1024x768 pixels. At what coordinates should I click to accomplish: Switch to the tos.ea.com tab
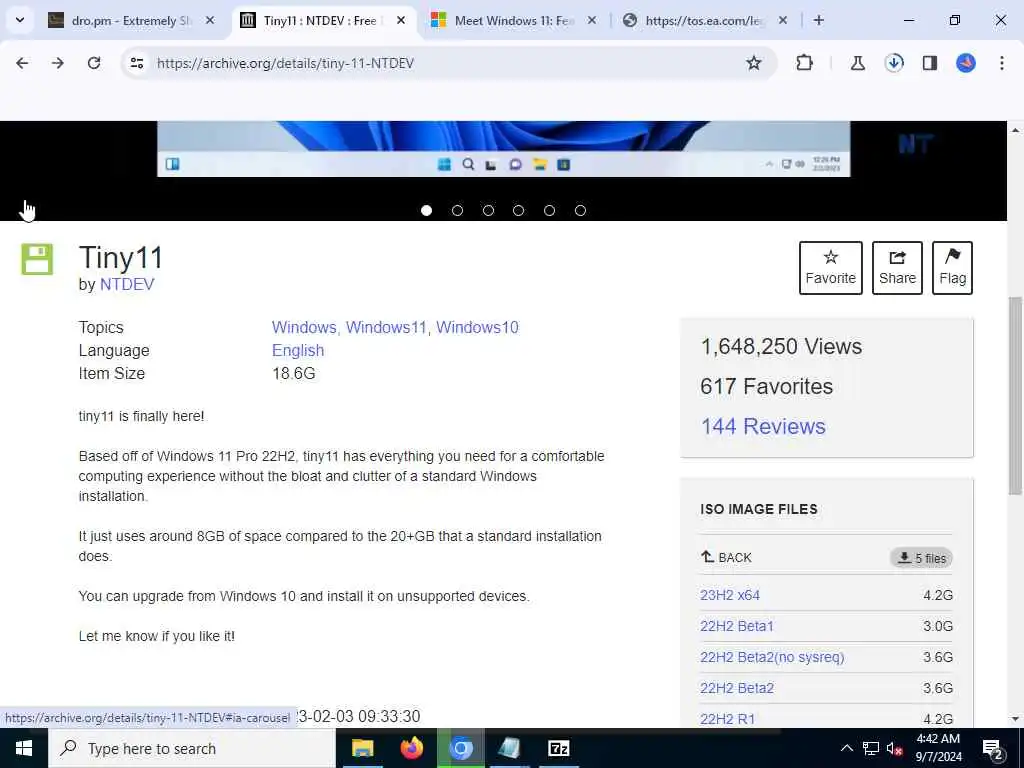[704, 20]
